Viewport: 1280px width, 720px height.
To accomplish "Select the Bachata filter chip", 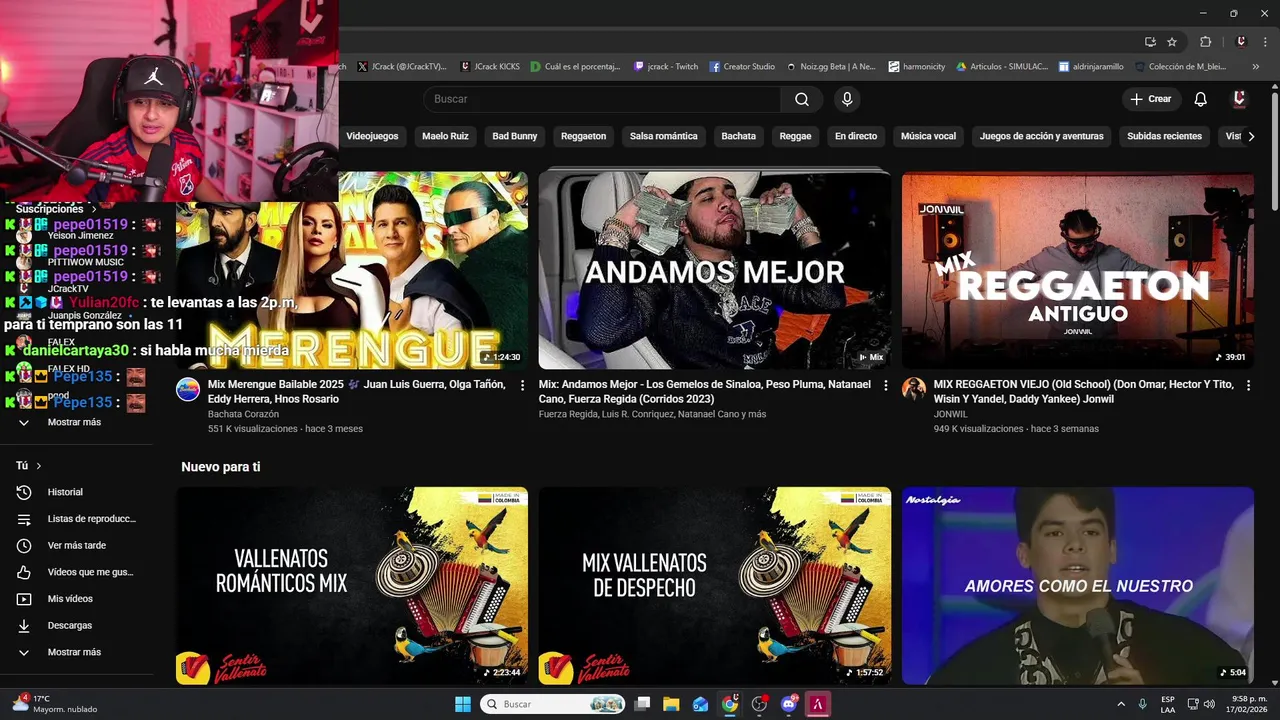I will coord(739,136).
